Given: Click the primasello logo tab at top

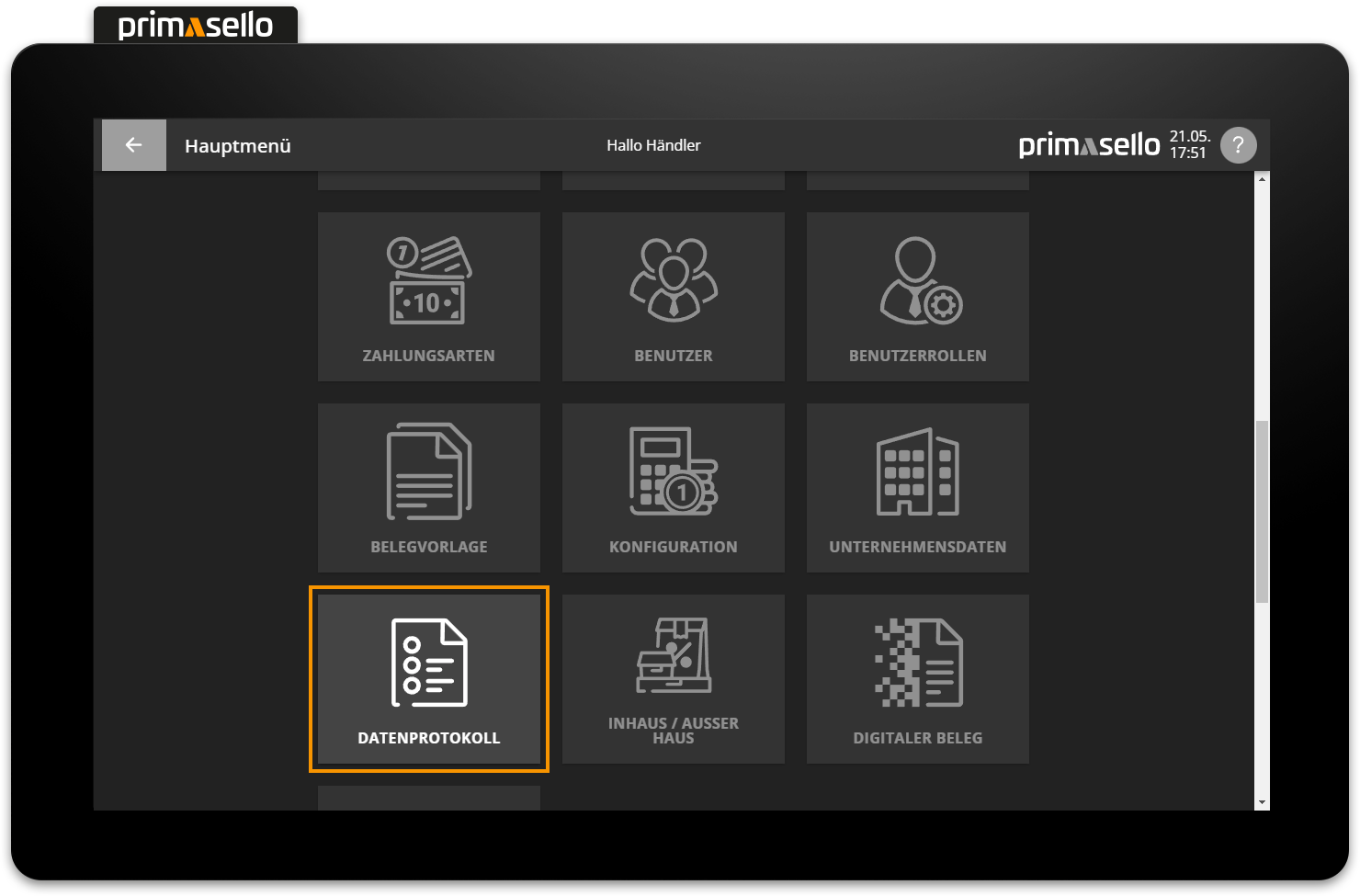Looking at the screenshot, I should 195,25.
